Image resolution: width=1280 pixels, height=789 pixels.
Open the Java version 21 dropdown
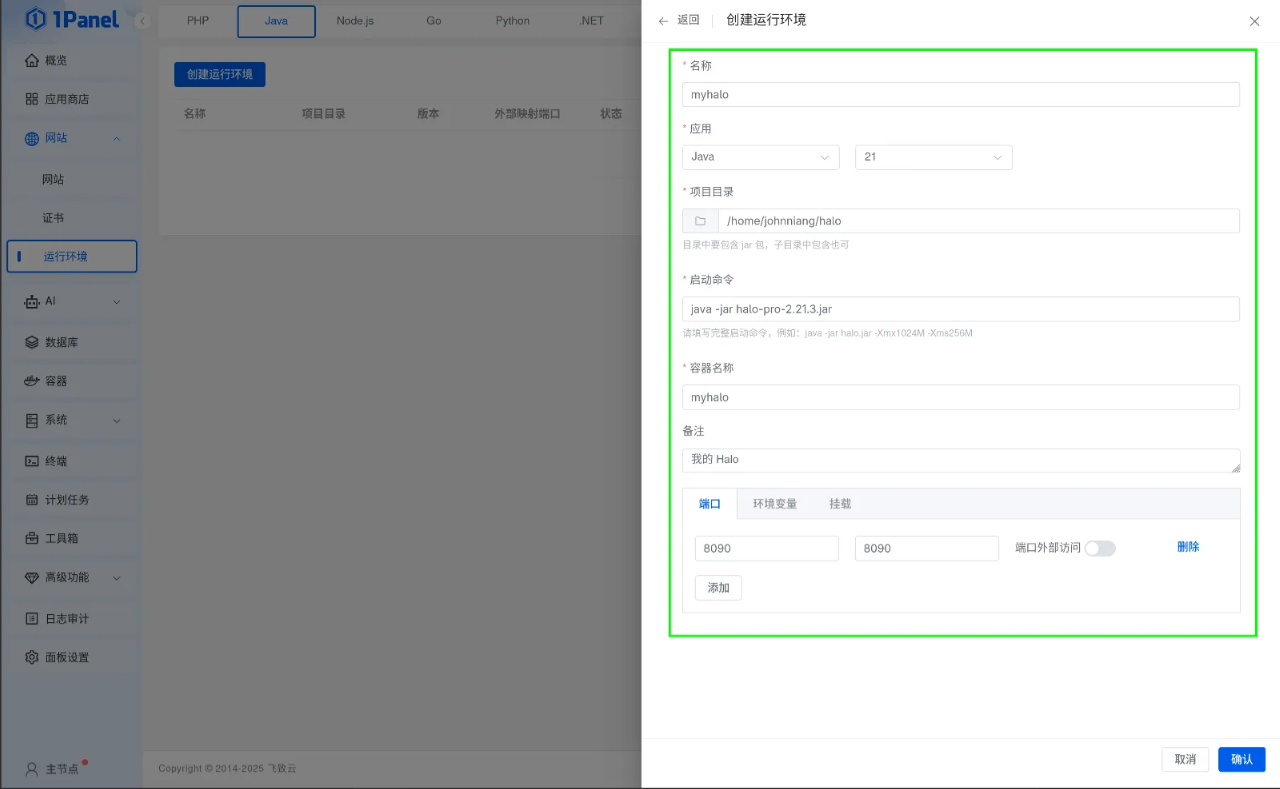tap(933, 157)
